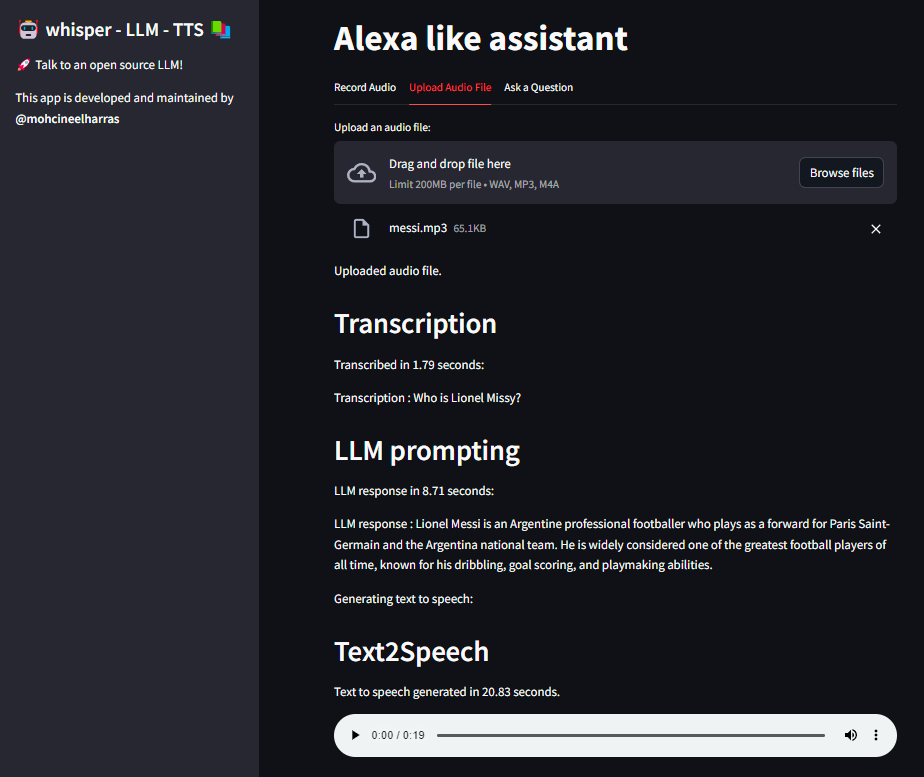The width and height of the screenshot is (924, 777).
Task: Open the Ask a Question tab
Action: coord(538,87)
